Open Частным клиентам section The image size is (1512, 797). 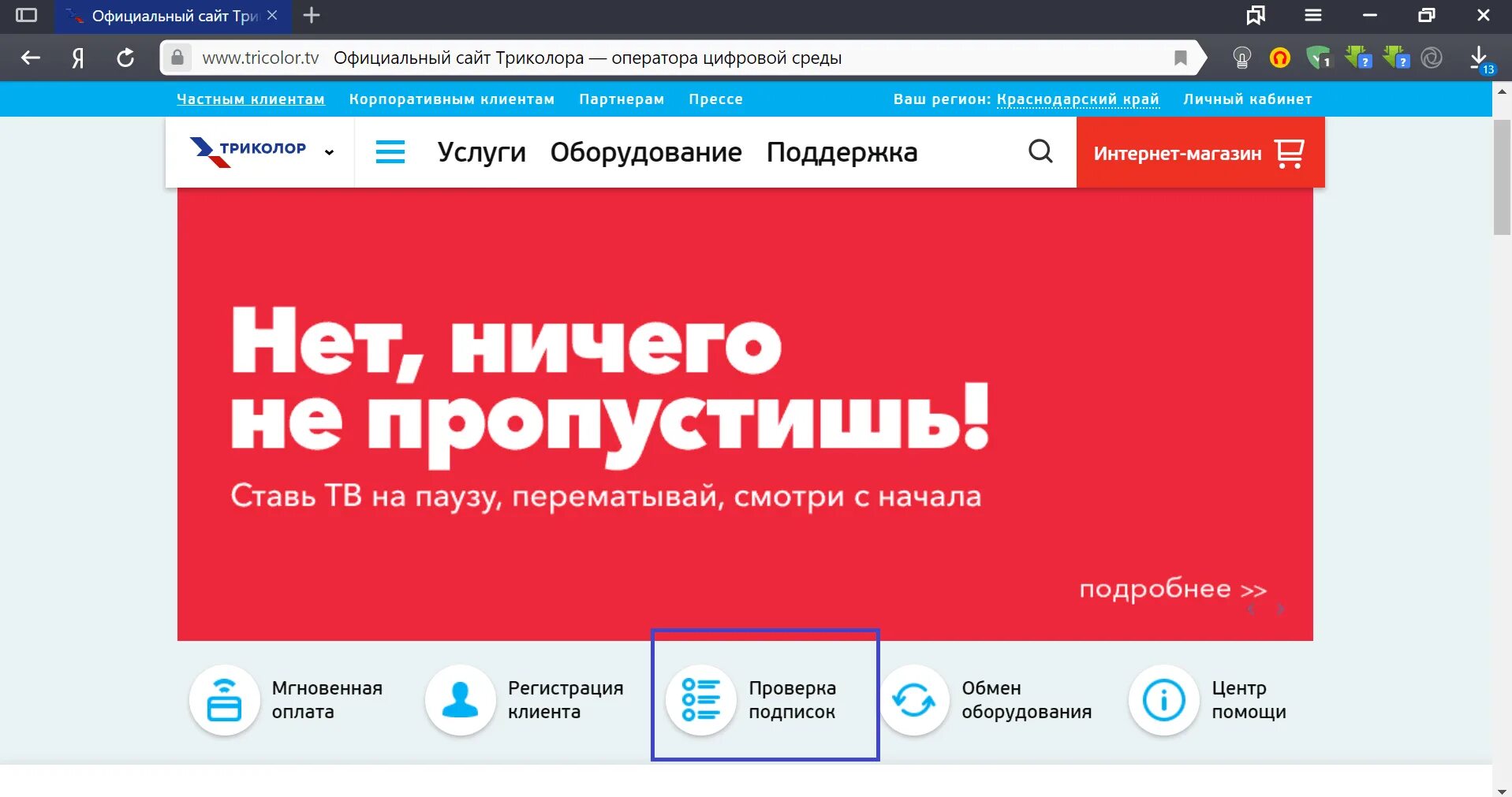[x=251, y=99]
